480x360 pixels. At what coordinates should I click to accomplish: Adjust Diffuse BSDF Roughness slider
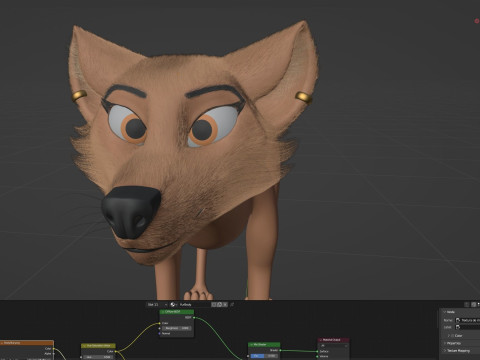pyautogui.click(x=177, y=328)
